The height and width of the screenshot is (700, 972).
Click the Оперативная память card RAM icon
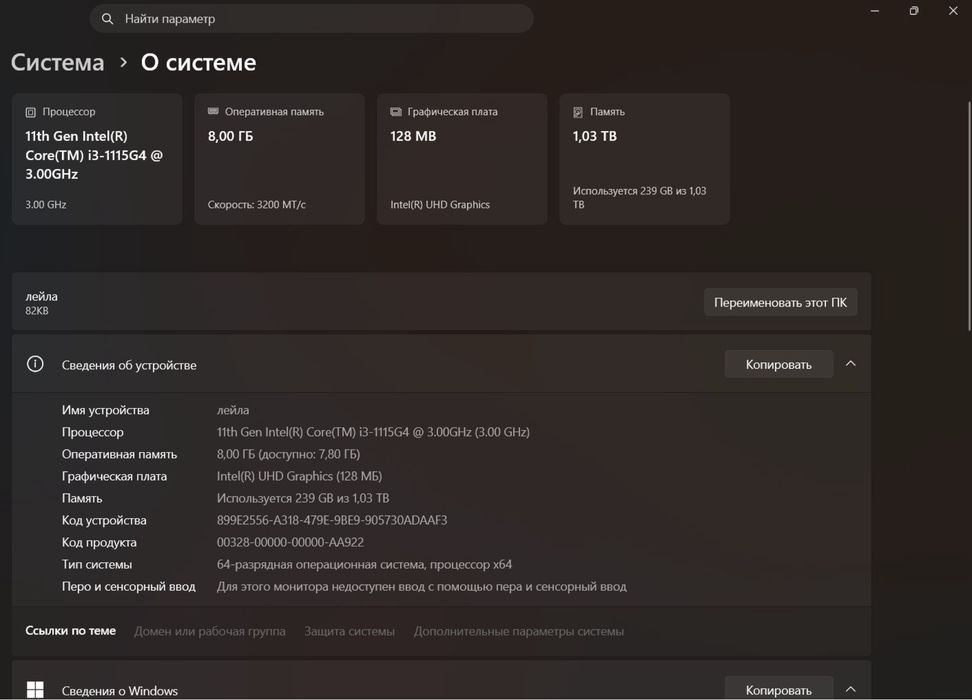213,112
